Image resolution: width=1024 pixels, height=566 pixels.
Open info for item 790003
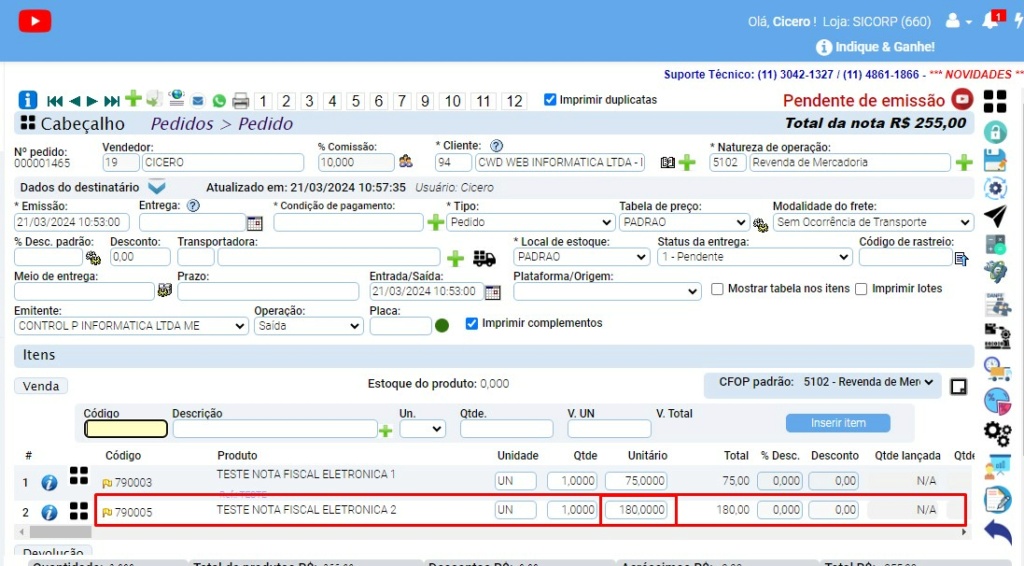pos(49,483)
